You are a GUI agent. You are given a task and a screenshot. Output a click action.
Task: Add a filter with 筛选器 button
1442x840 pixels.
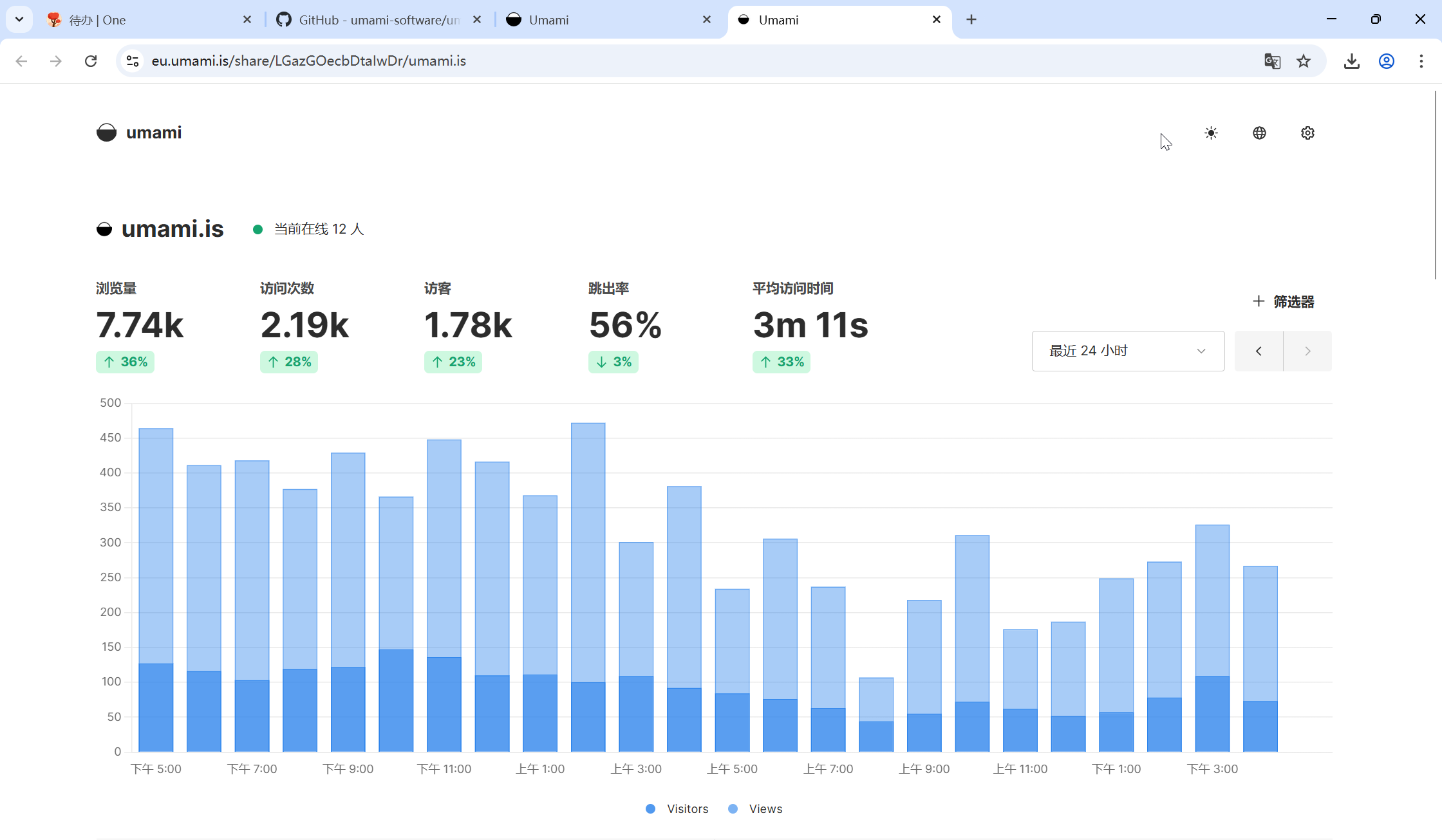coord(1283,301)
